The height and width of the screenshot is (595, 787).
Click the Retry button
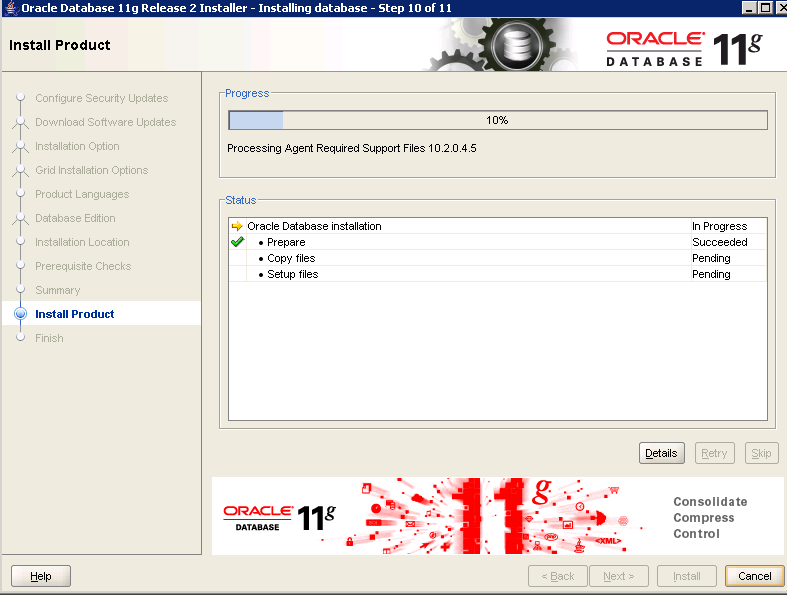pos(714,453)
